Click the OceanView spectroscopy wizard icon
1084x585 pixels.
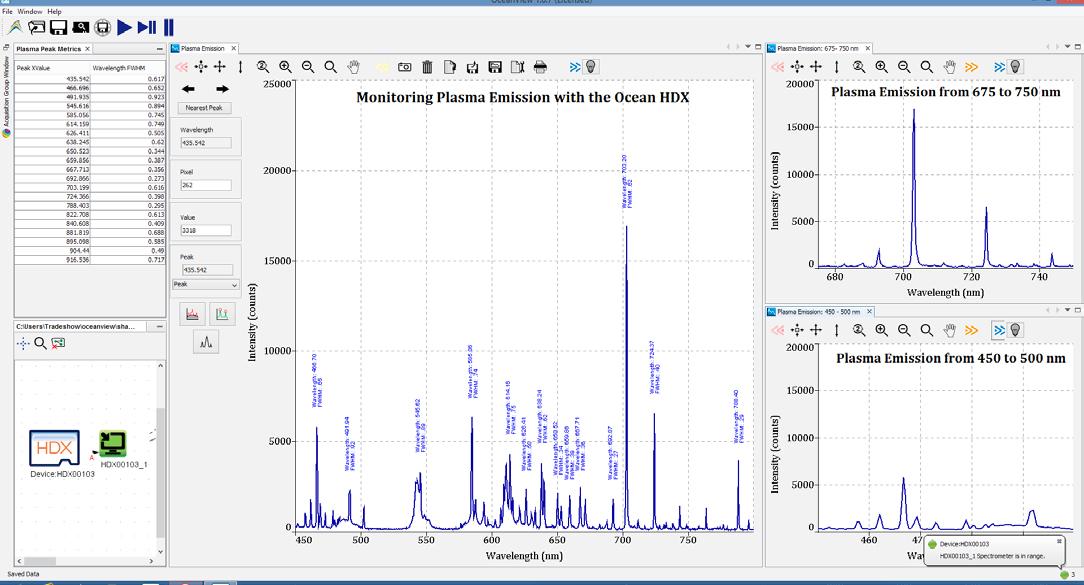[15, 28]
